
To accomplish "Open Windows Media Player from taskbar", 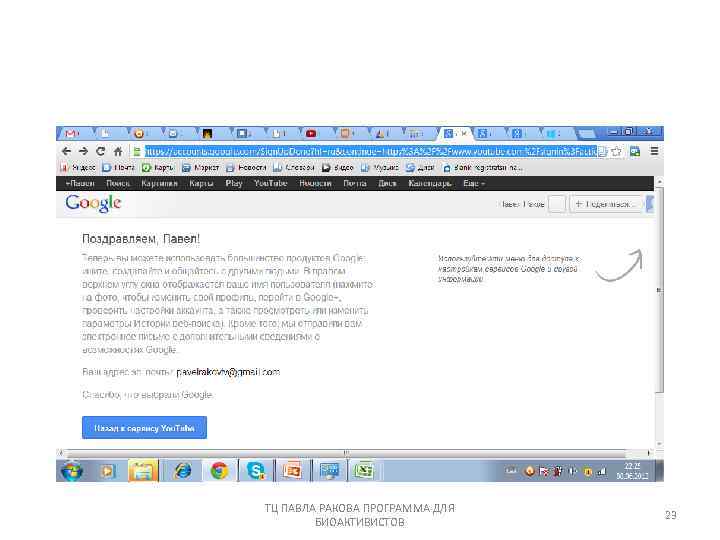I will (x=108, y=471).
